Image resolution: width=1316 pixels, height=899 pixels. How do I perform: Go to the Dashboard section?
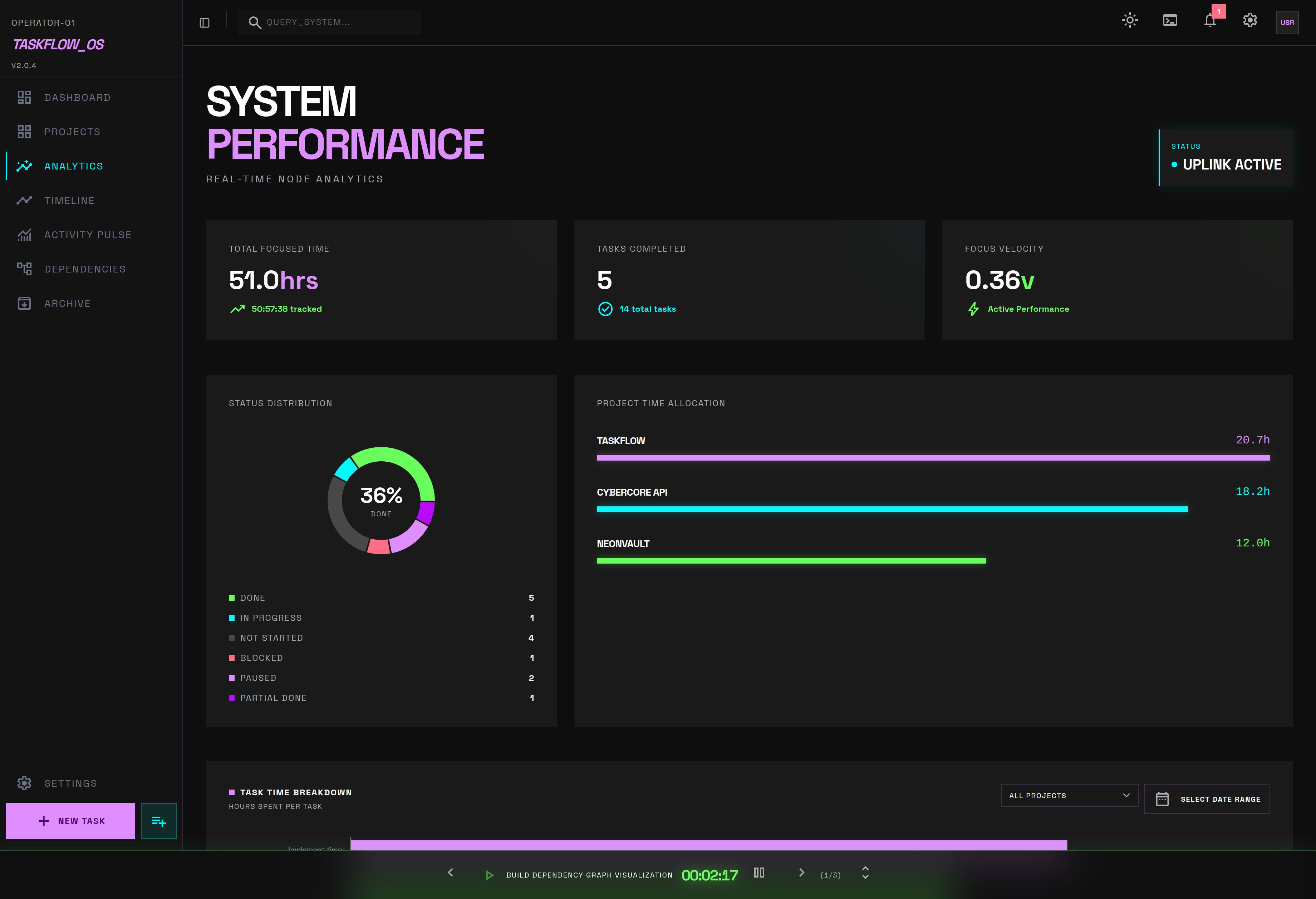point(77,97)
